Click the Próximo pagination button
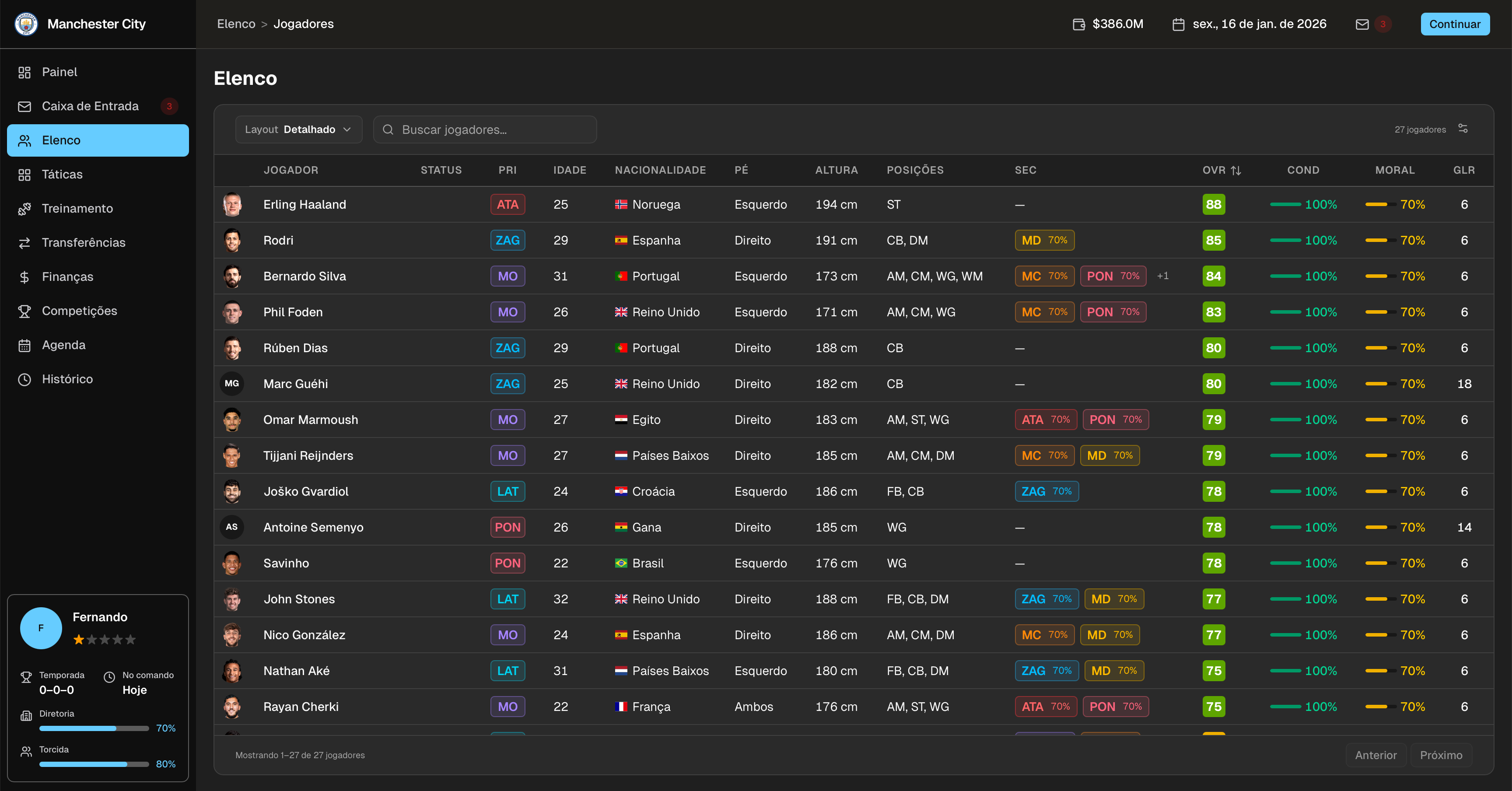Image resolution: width=1512 pixels, height=791 pixels. 1440,755
